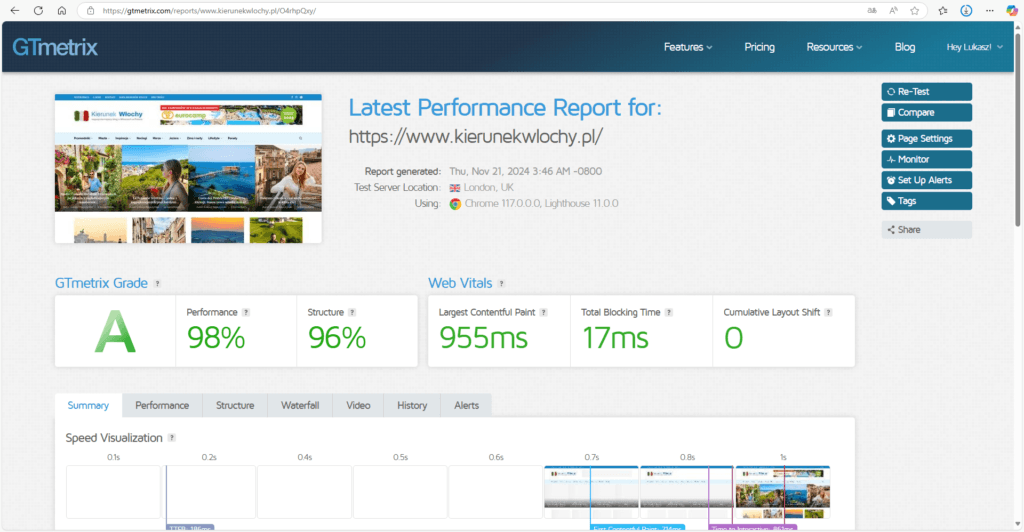Viewport: 1024px width, 532px height.
Task: Open downloads icon in browser toolbar
Action: (x=966, y=10)
